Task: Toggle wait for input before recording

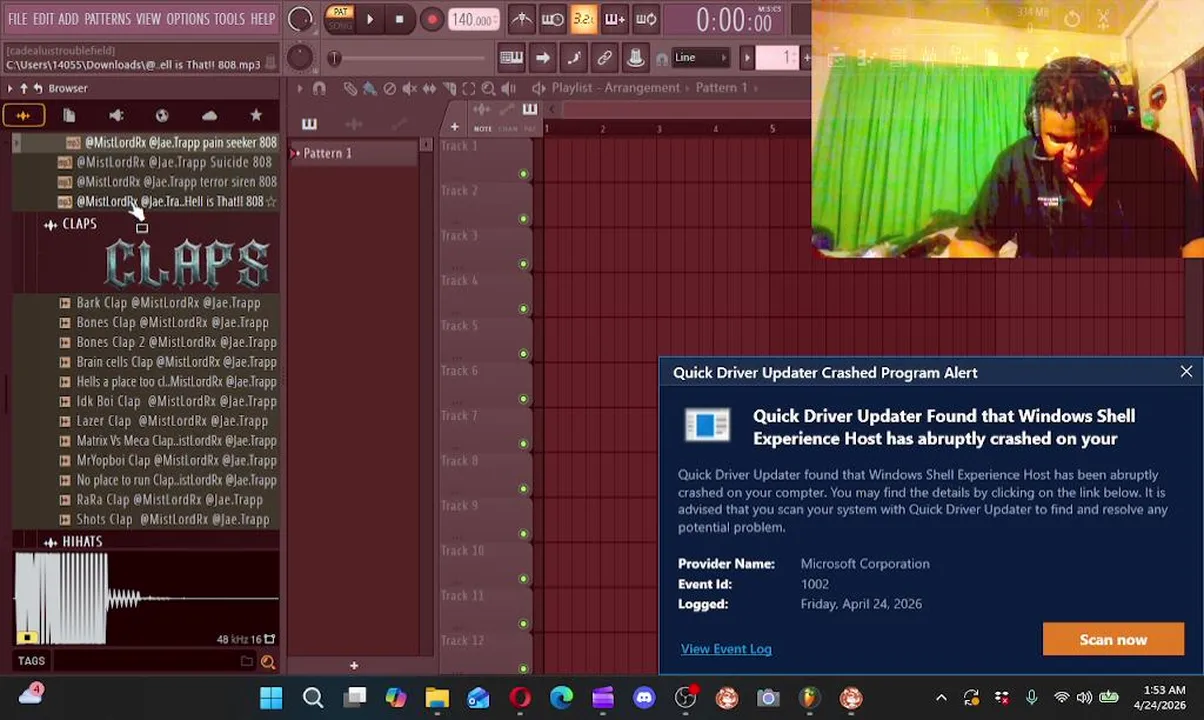Action: pyautogui.click(x=553, y=19)
